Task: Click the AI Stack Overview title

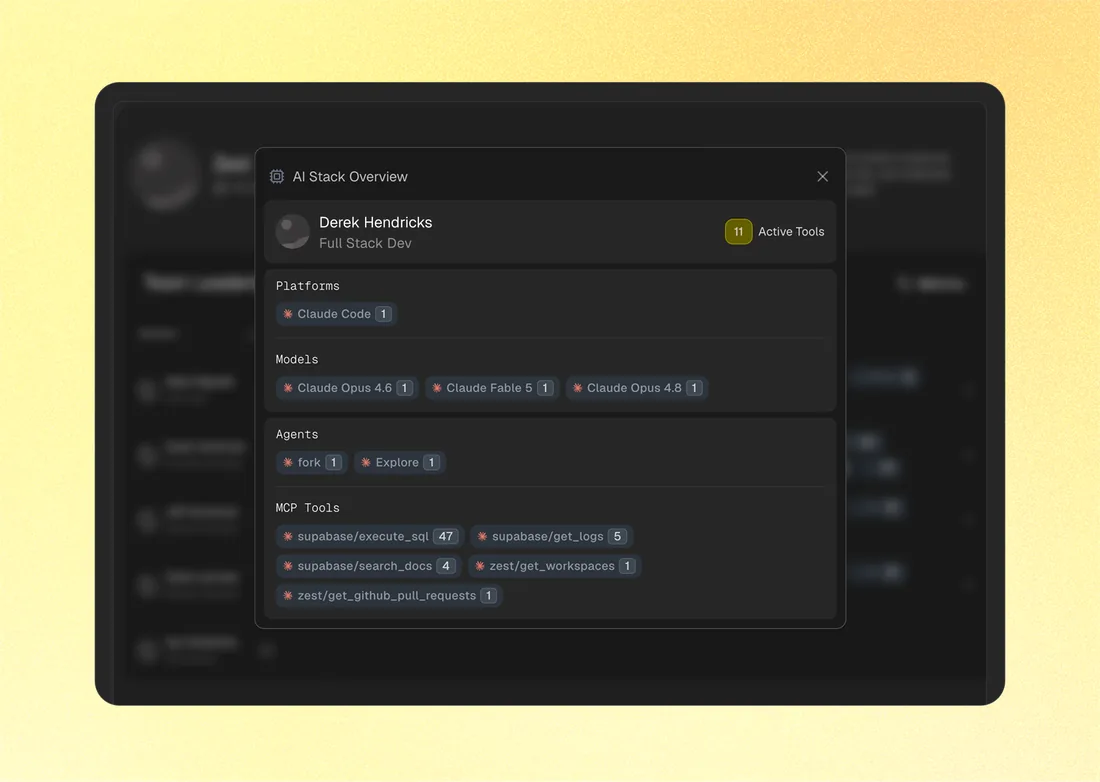Action: coord(349,177)
